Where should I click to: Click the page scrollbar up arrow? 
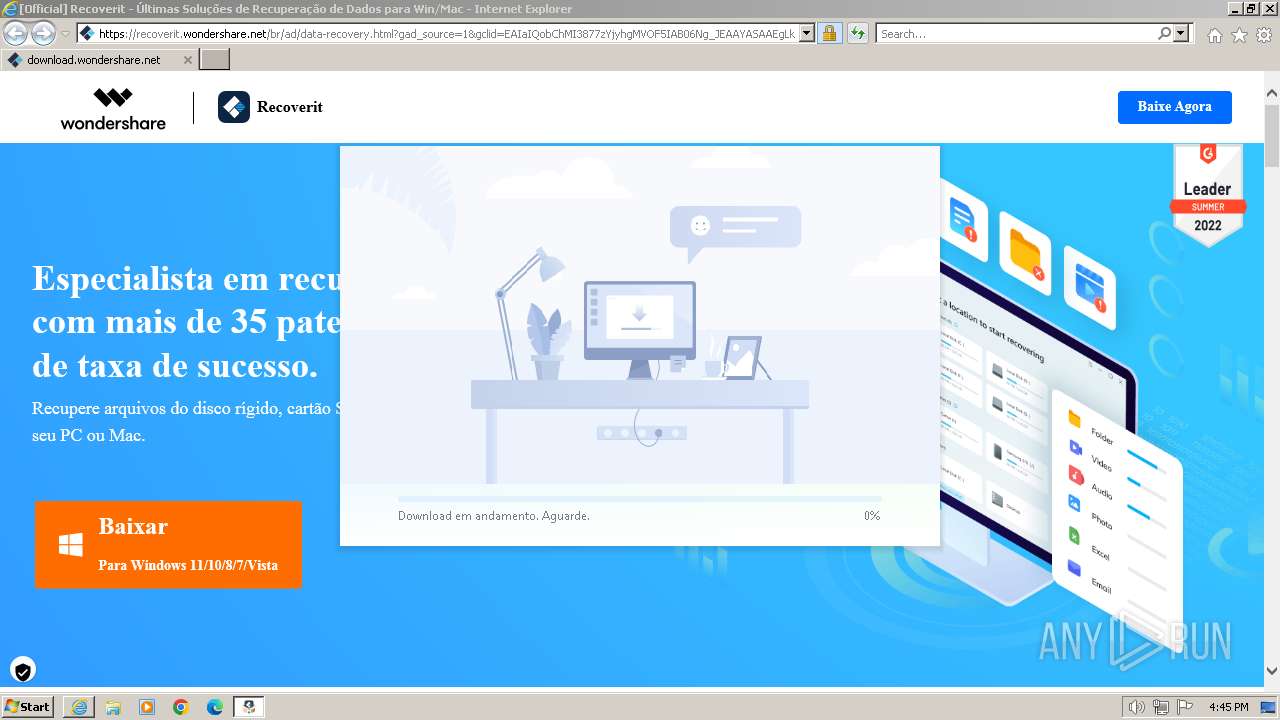point(1272,93)
